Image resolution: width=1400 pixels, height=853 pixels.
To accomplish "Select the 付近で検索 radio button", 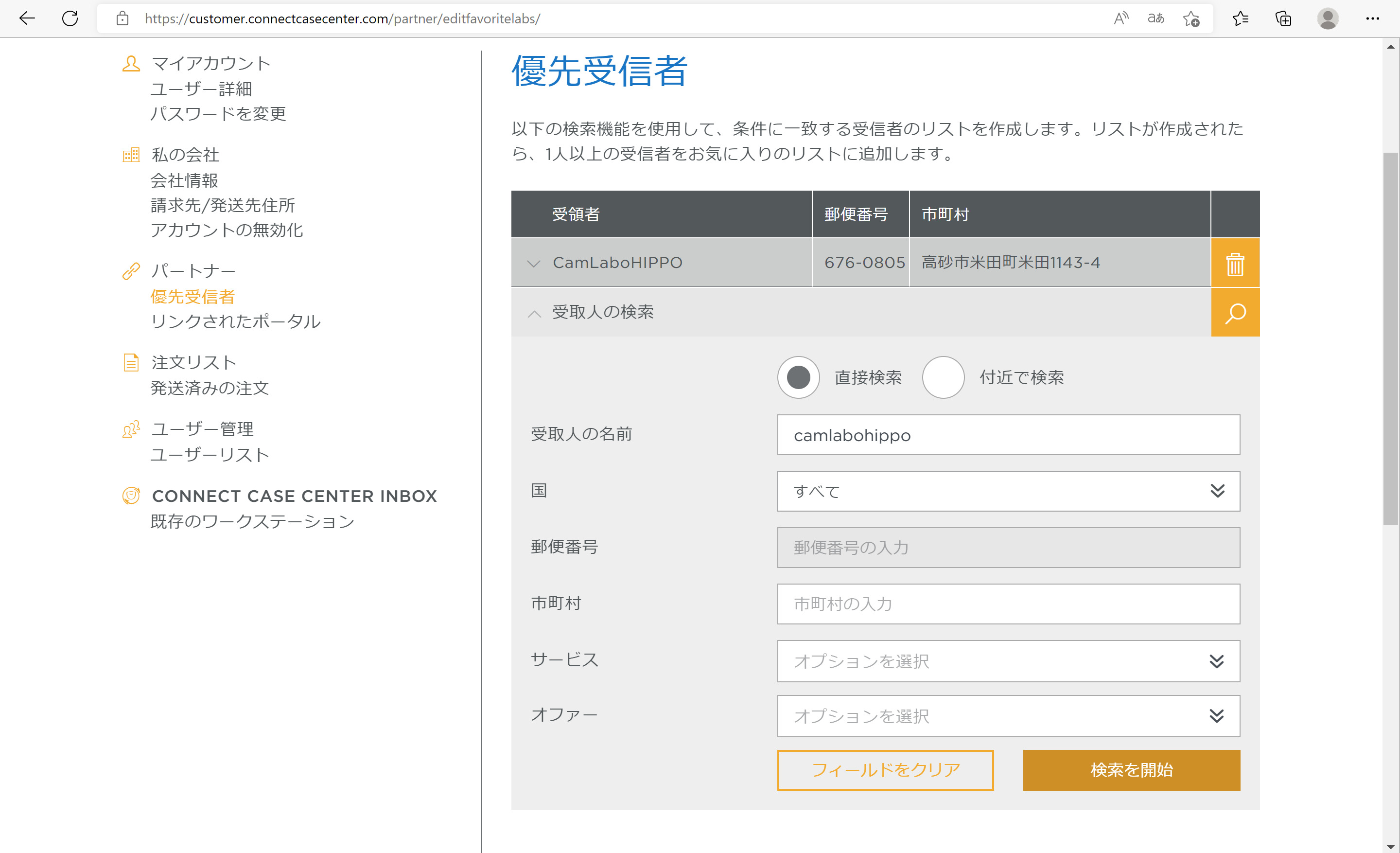I will click(943, 377).
